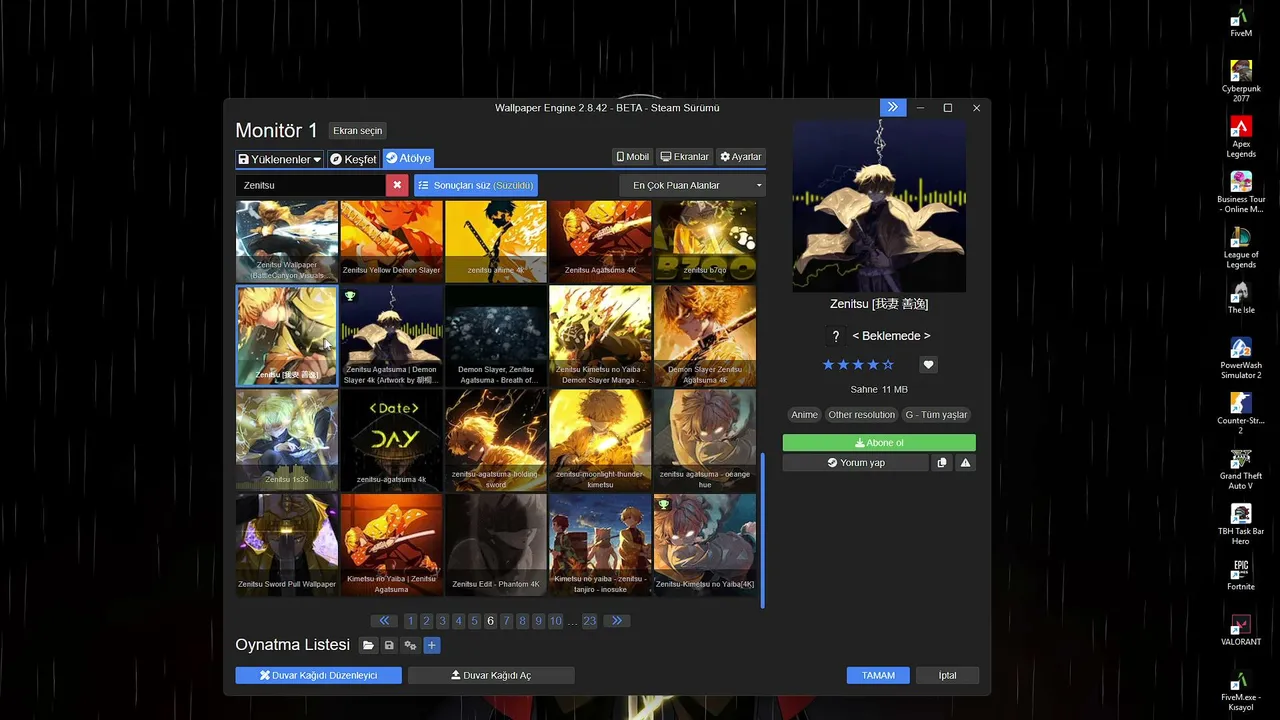The width and height of the screenshot is (1280, 720).
Task: Select Zenitsu Edit - Phantom 4K wallpaper
Action: tap(496, 545)
